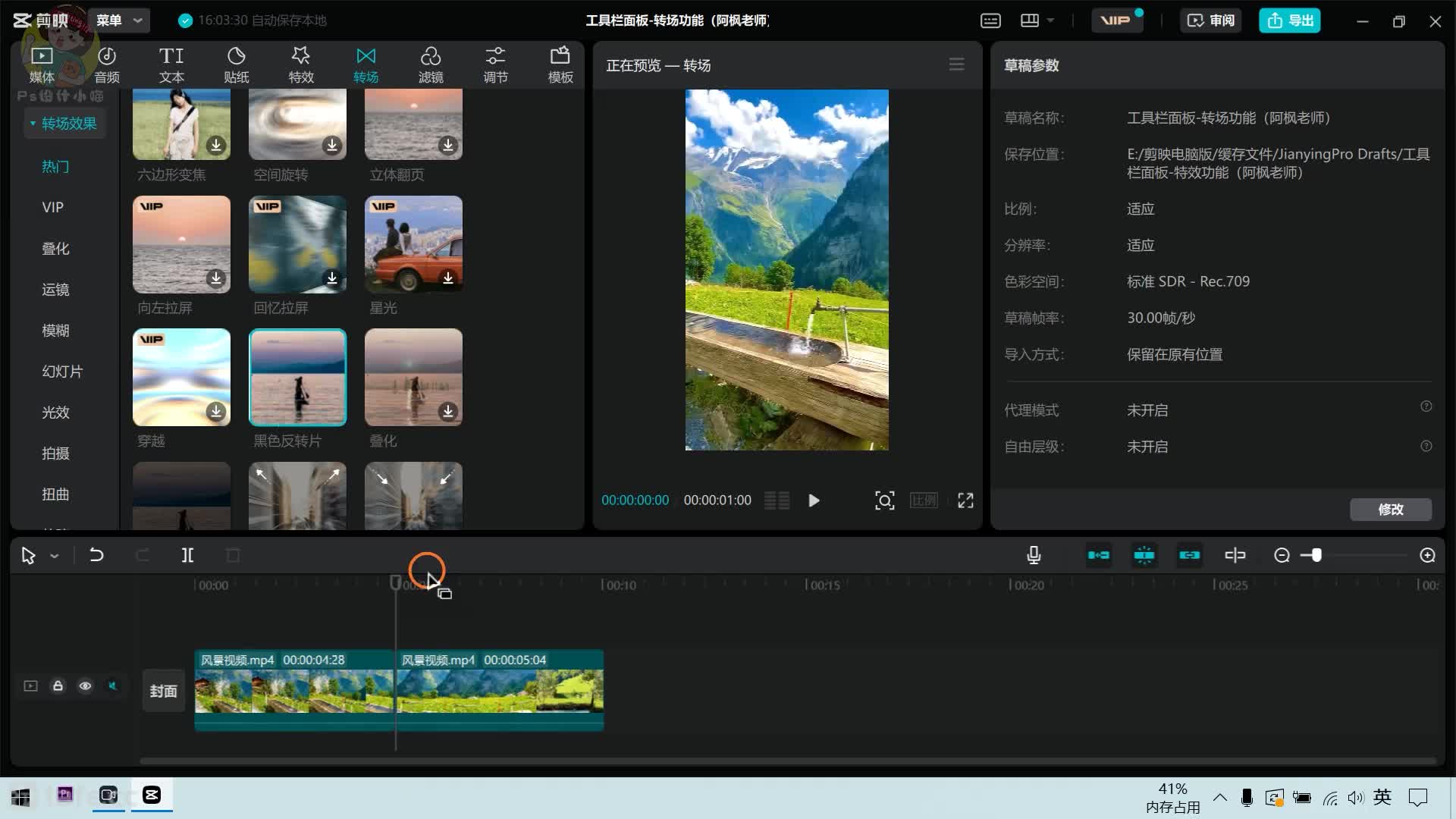Viewport: 1456px width, 819px height.
Task: Open the 调节 adjustment panel
Action: tap(495, 64)
